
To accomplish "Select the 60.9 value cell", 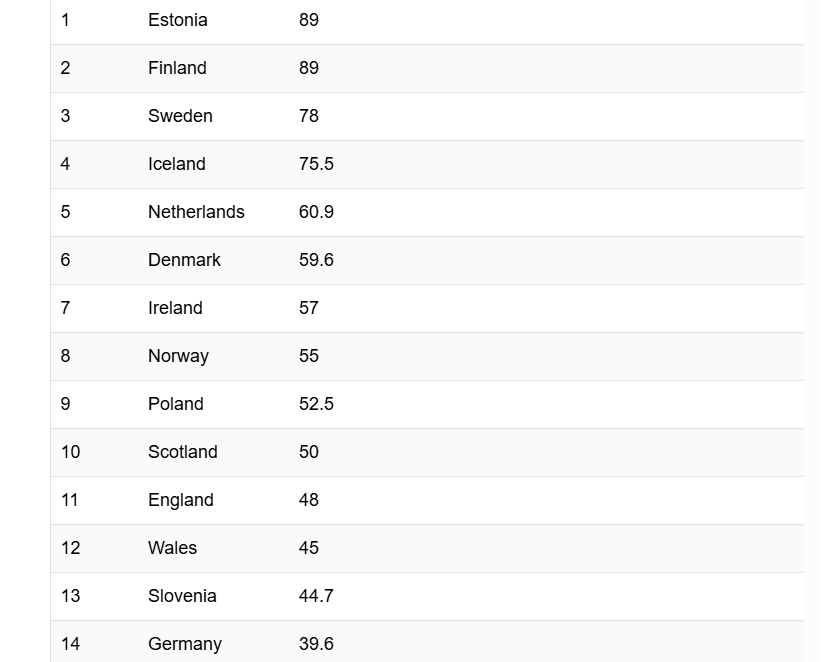I will 316,212.
